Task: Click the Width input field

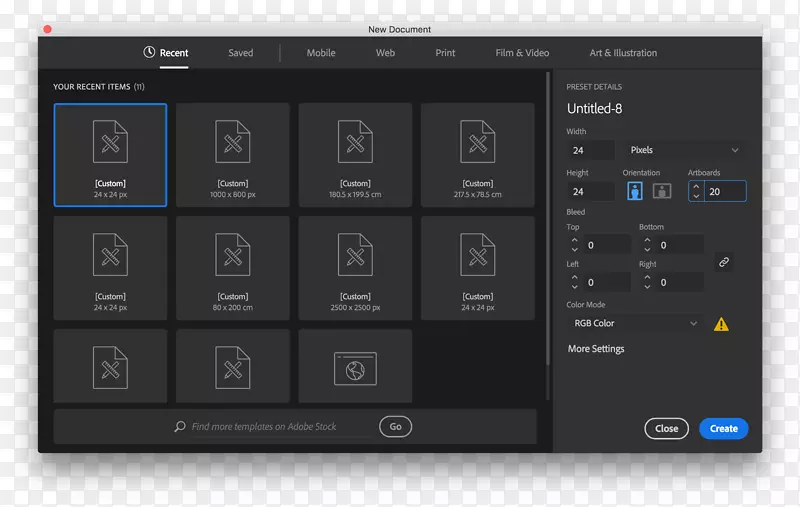Action: [591, 150]
